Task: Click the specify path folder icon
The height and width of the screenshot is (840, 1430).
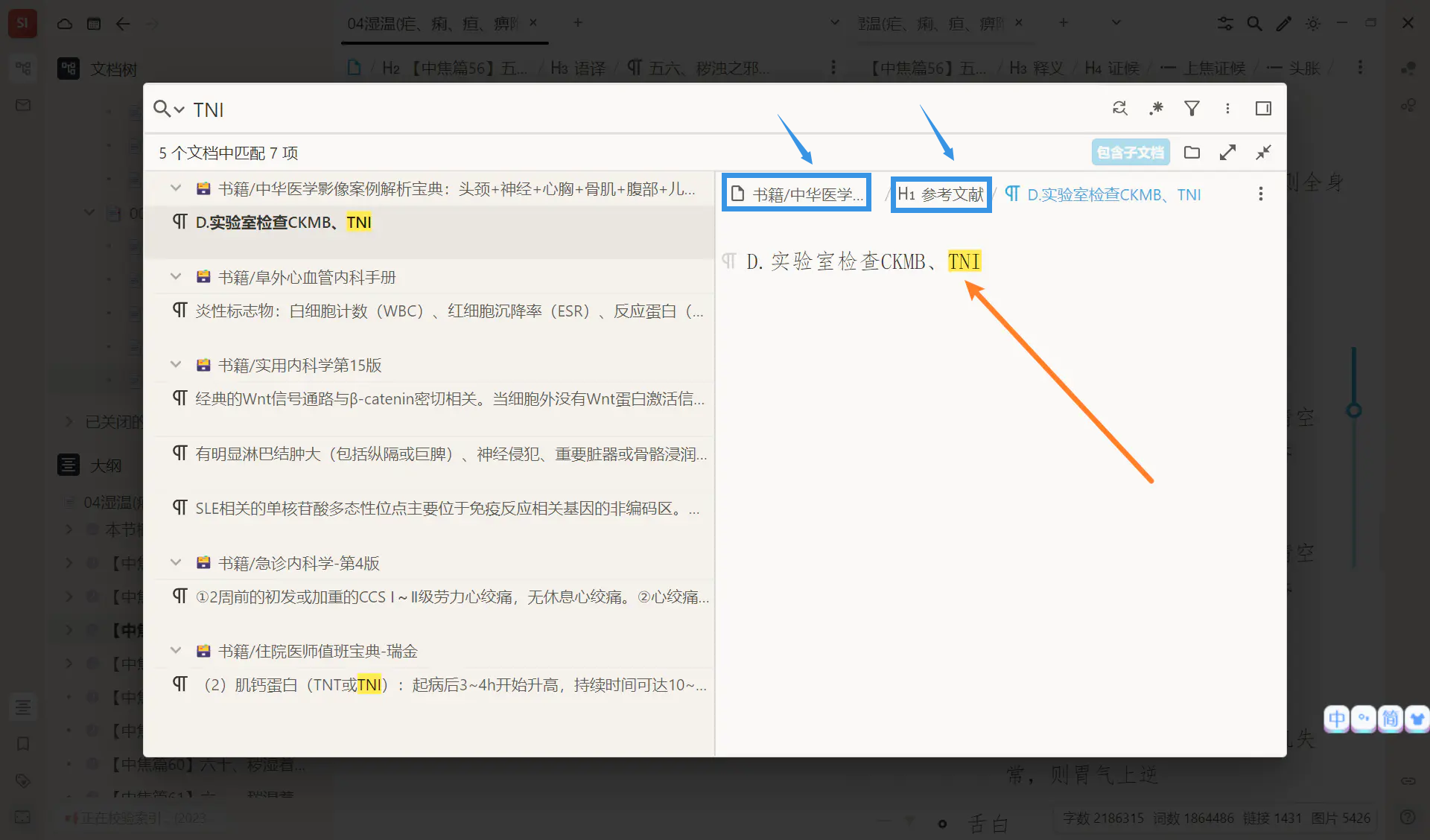Action: pyautogui.click(x=1192, y=153)
